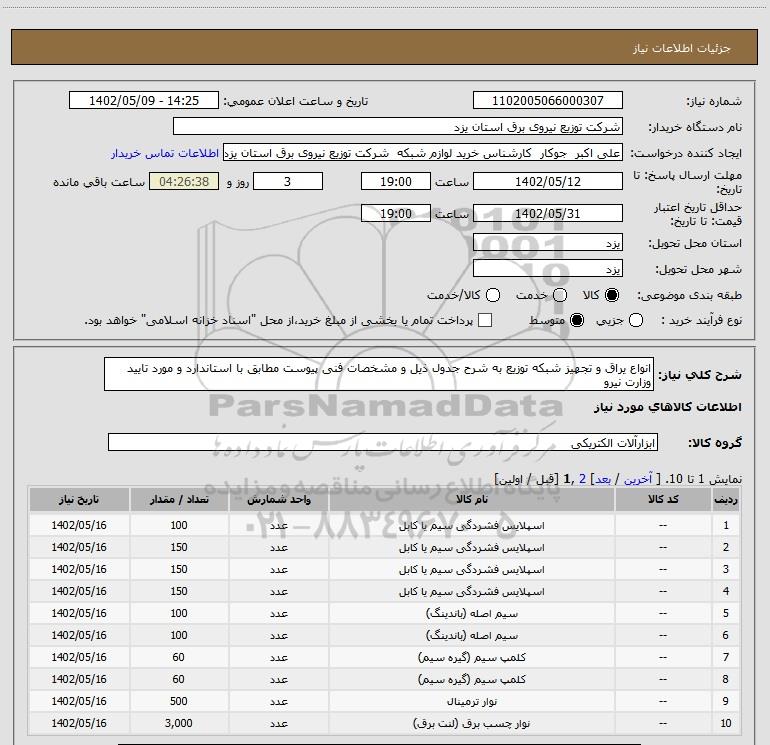Image resolution: width=770 pixels, height=745 pixels.
Task: Click the تاریخ نیاز column header
Action: 79,499
